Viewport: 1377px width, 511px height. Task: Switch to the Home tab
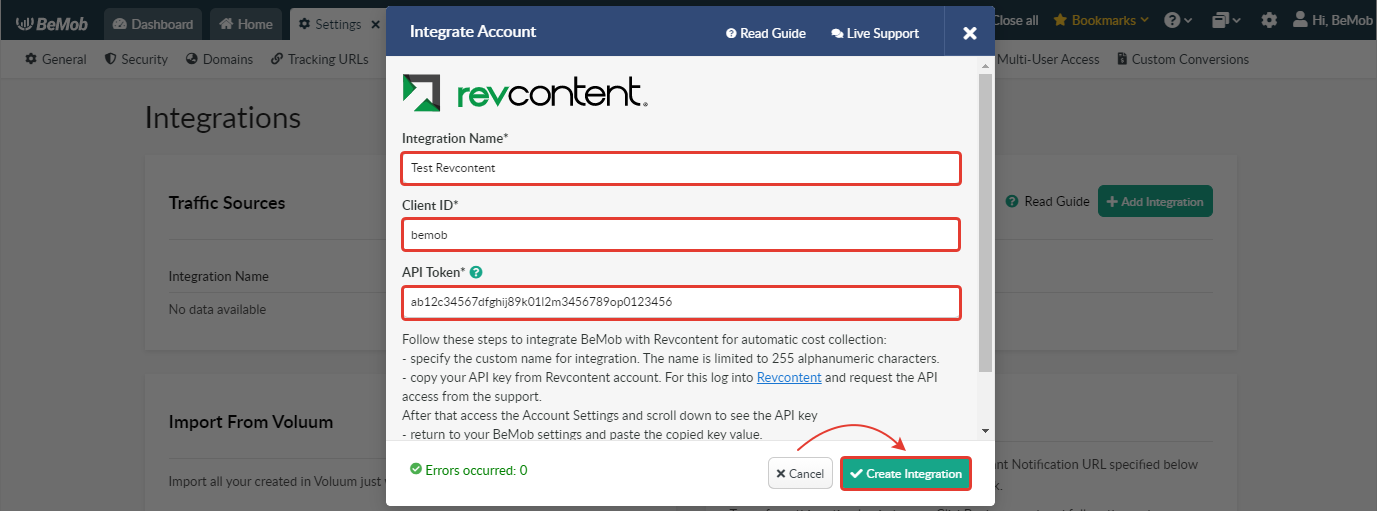click(246, 23)
